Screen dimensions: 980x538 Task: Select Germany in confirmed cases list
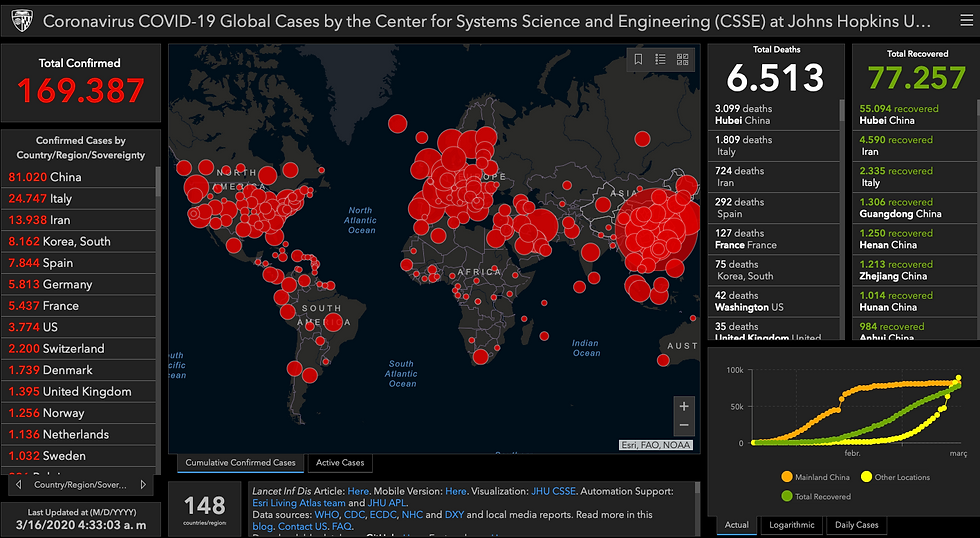click(x=78, y=284)
